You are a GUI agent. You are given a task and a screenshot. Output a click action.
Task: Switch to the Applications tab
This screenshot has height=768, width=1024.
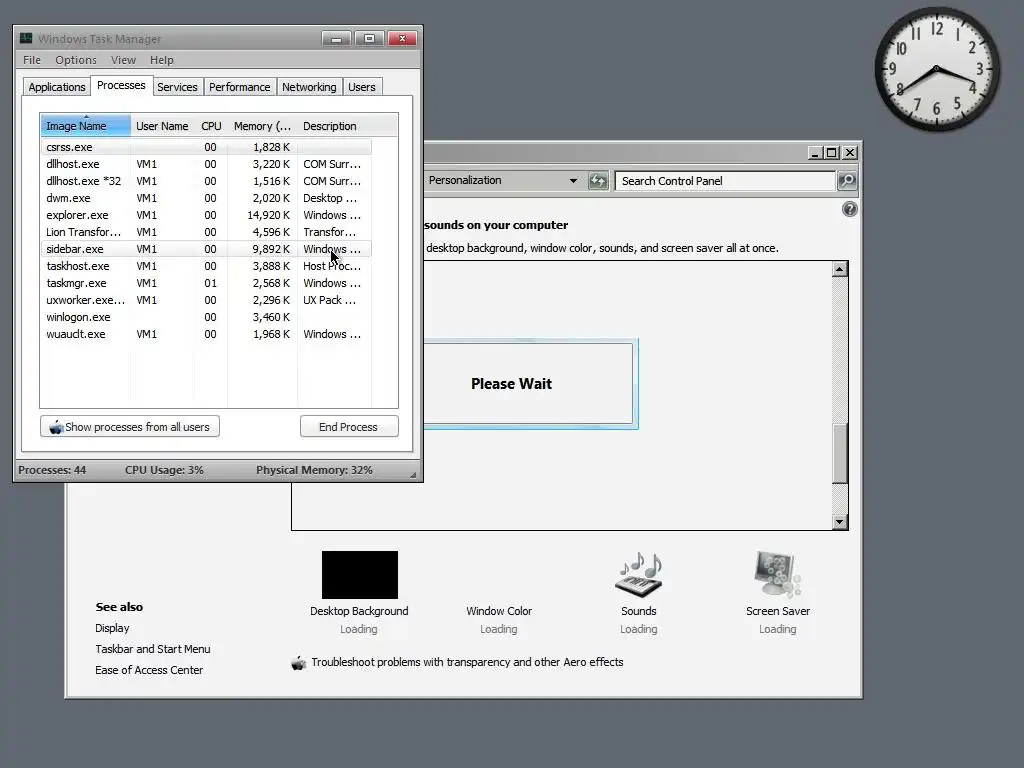pos(57,87)
